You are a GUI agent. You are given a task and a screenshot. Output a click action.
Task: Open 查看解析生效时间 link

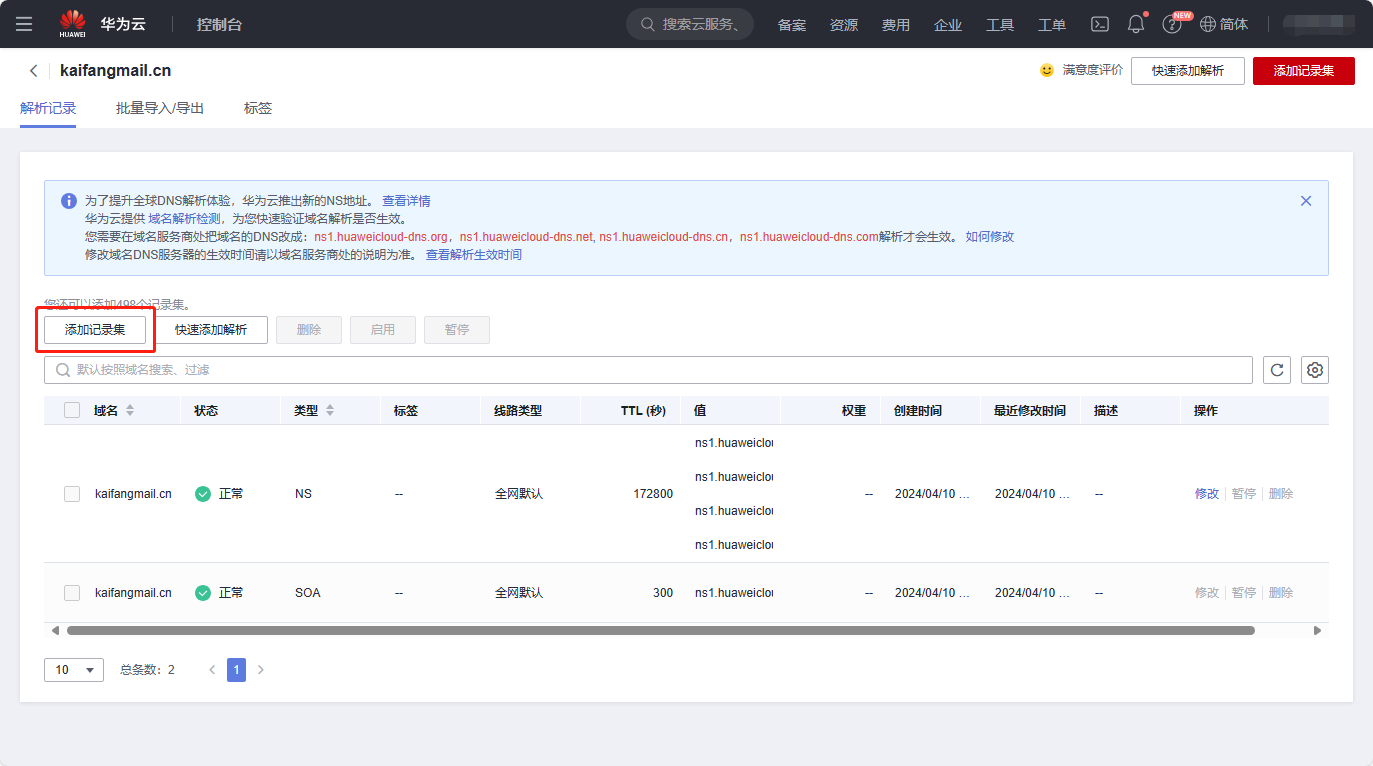474,255
